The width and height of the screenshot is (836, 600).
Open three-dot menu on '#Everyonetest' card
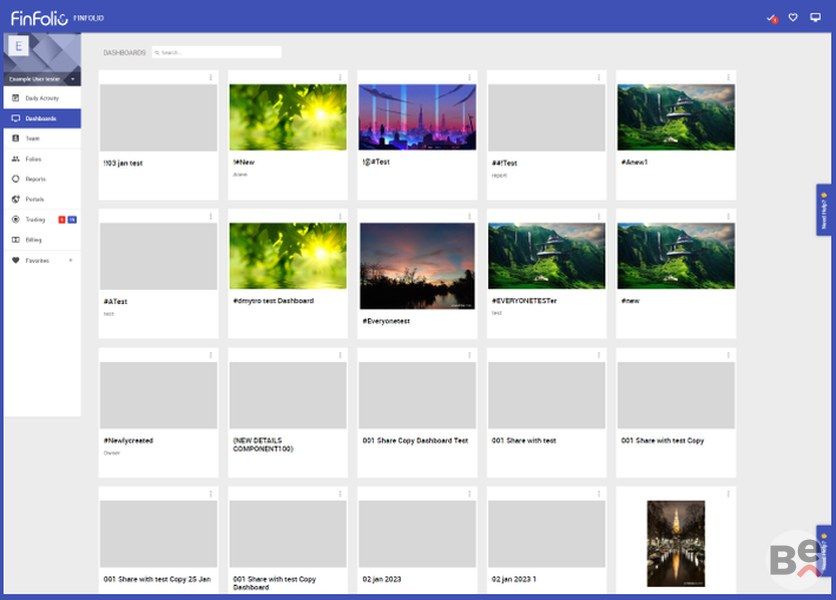pyautogui.click(x=469, y=216)
